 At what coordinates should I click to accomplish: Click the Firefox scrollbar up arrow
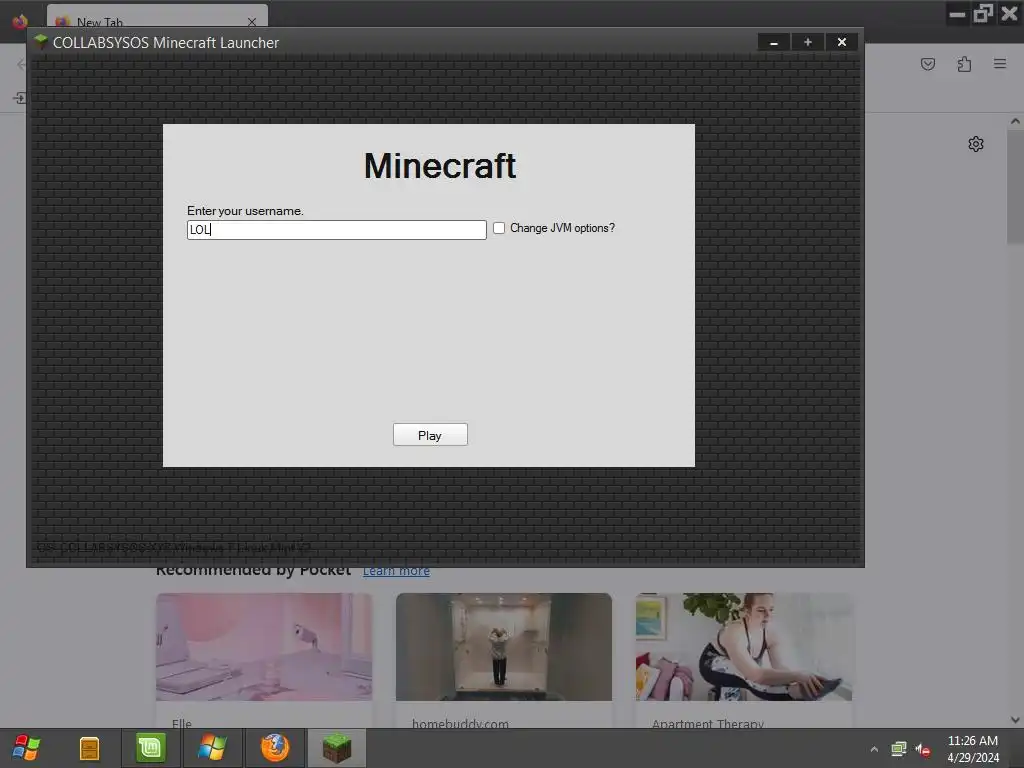1015,121
